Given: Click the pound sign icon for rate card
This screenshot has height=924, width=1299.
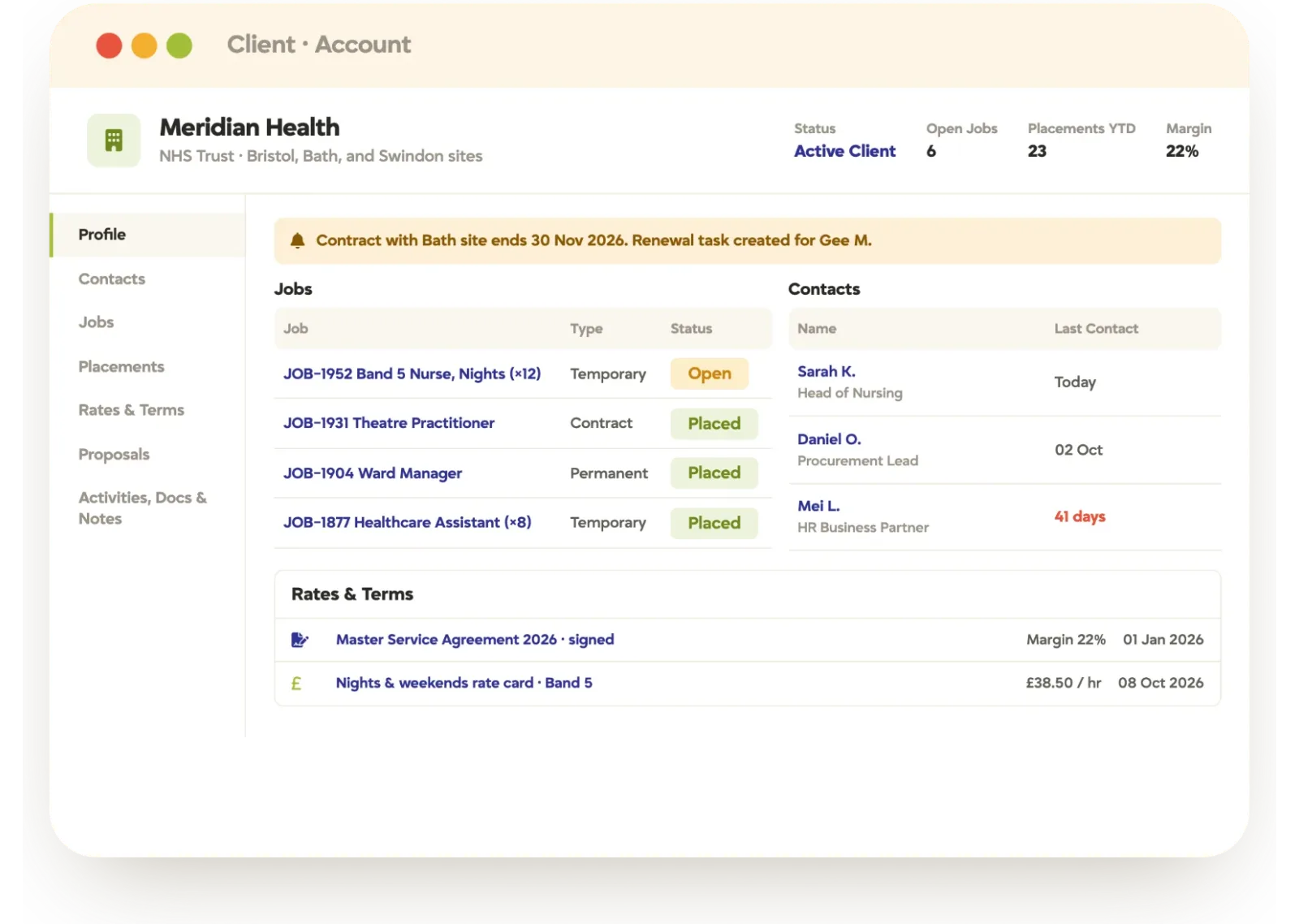Looking at the screenshot, I should 296,684.
